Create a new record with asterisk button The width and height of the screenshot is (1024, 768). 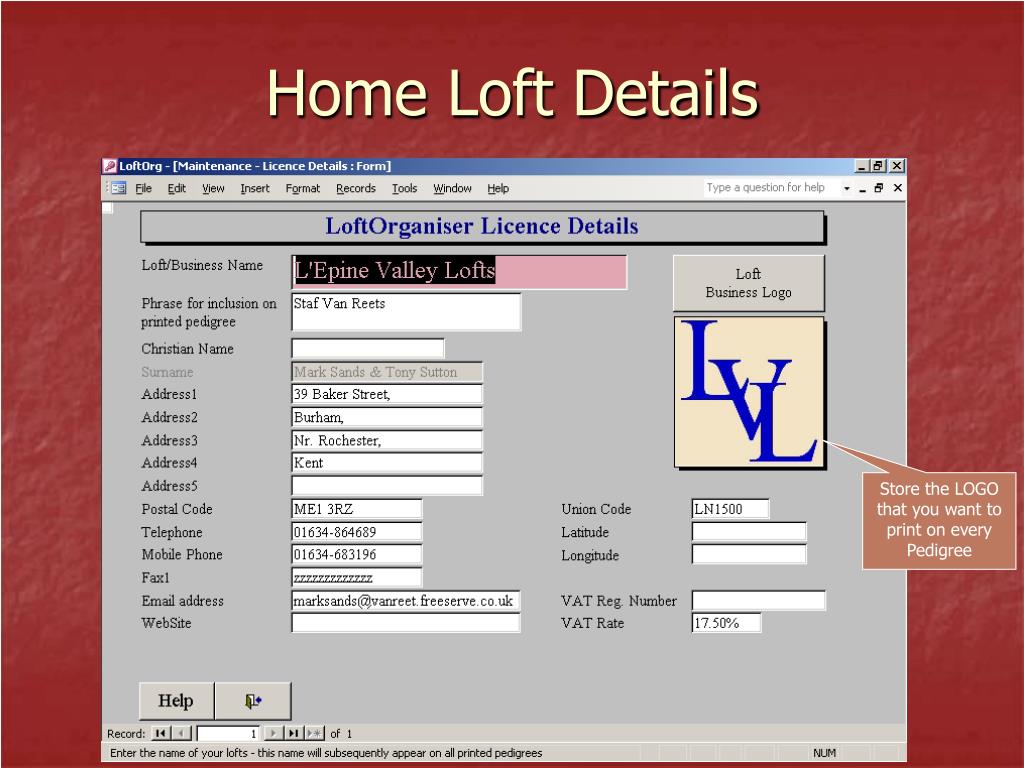point(314,733)
